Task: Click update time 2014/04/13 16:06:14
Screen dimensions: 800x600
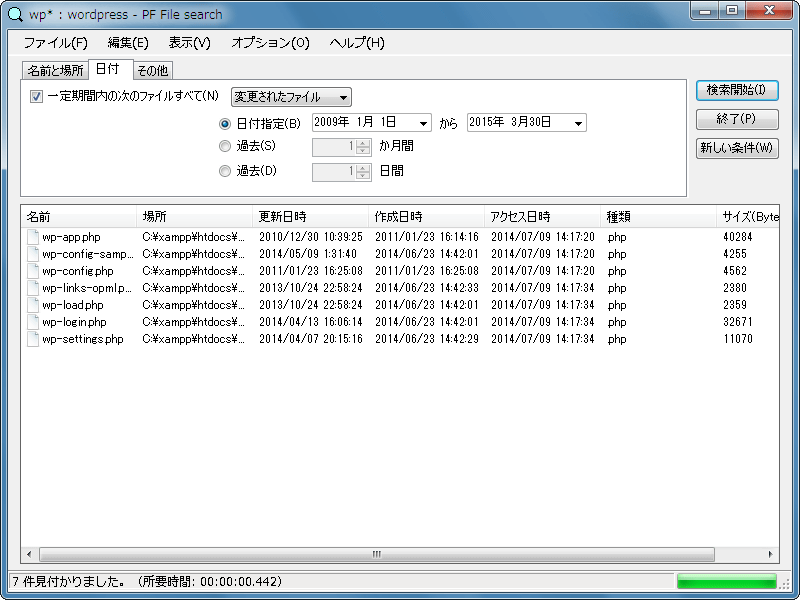Action: 311,322
